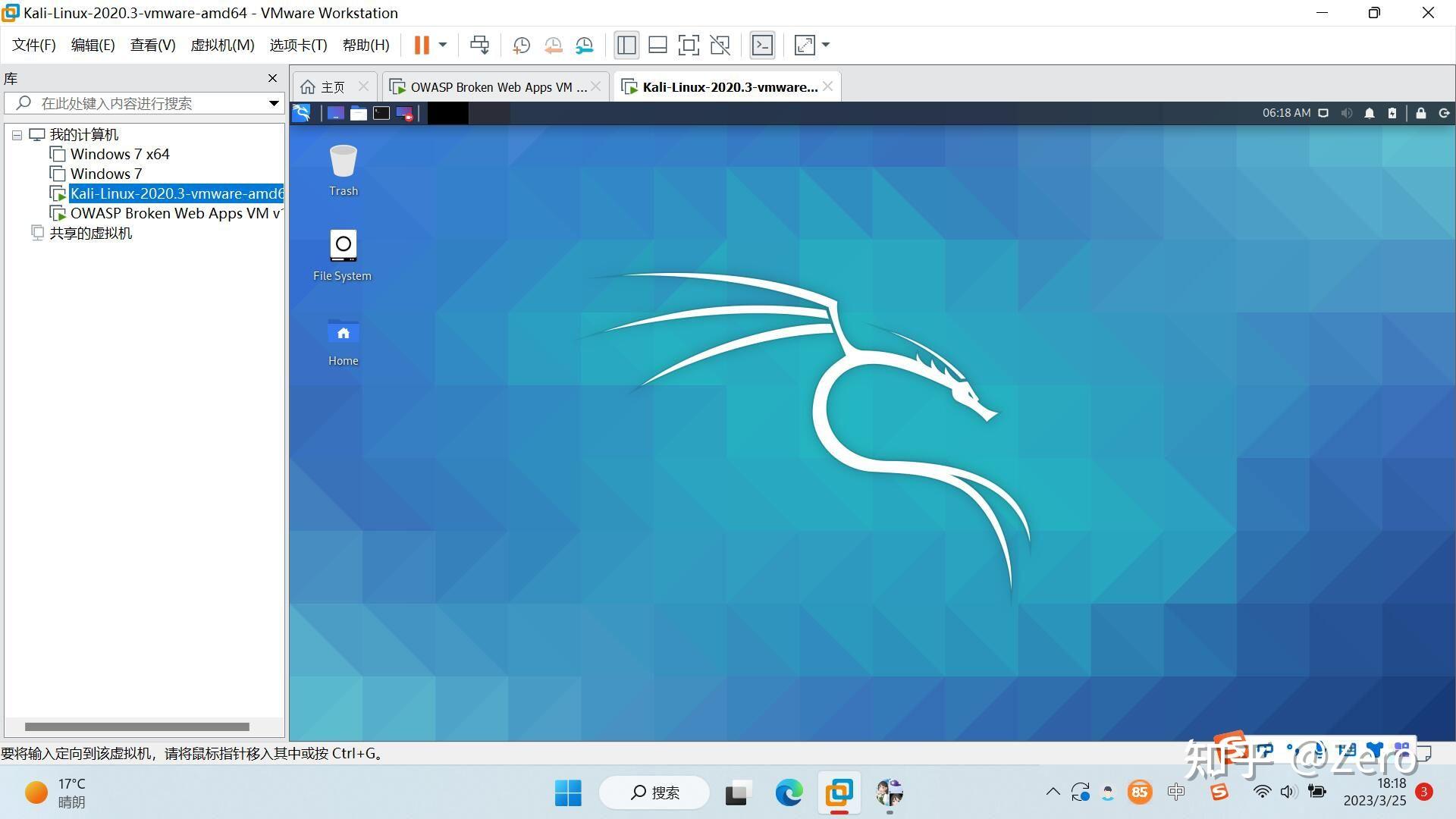Open the 选项卡(T) menu
Image resolution: width=1456 pixels, height=819 pixels.
(298, 45)
